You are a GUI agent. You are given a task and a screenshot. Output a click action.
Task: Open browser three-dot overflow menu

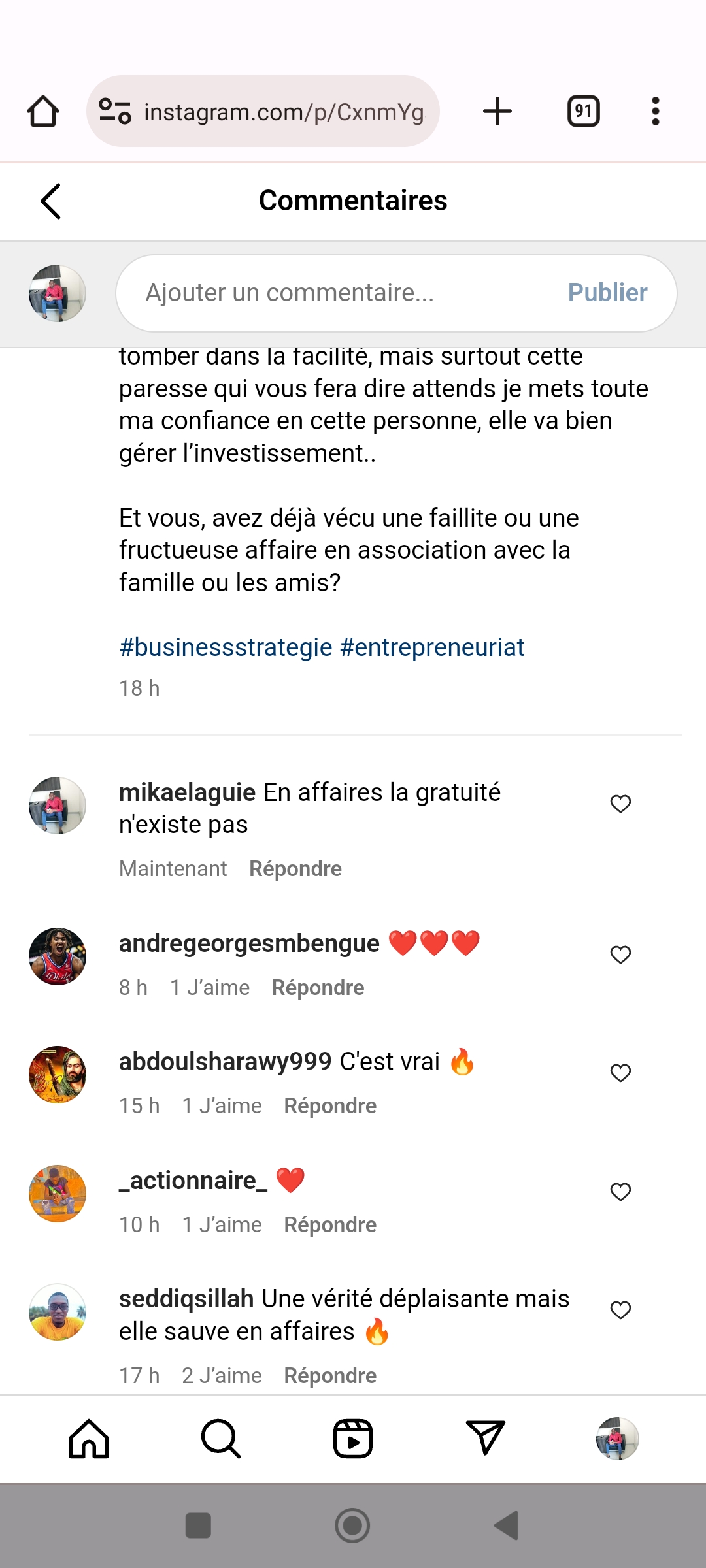(655, 111)
